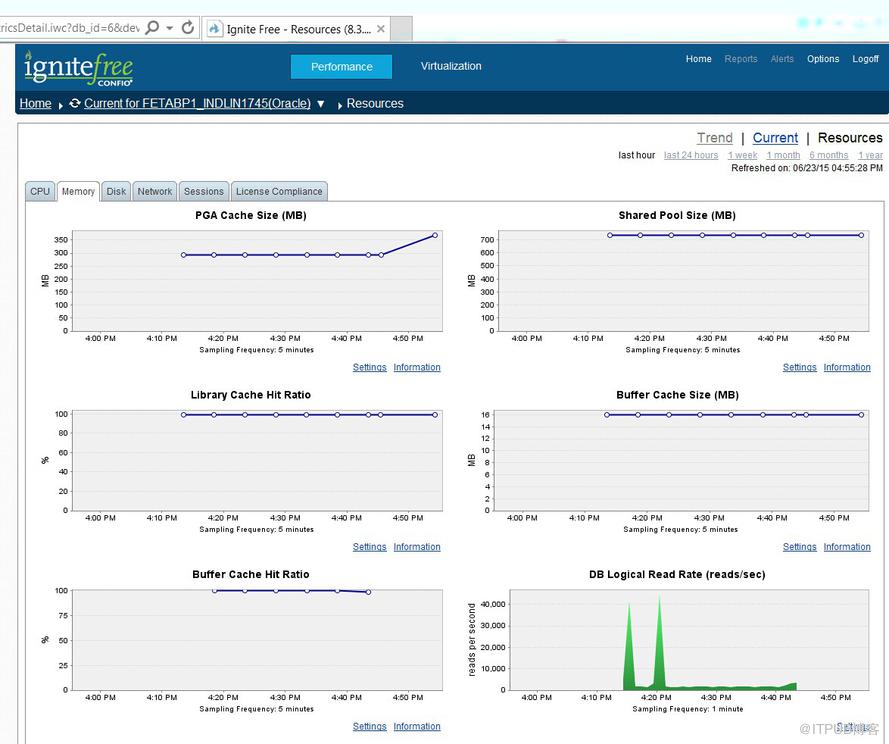
Task: Click the refresh icon beside Current for FETABP1
Action: tap(74, 103)
